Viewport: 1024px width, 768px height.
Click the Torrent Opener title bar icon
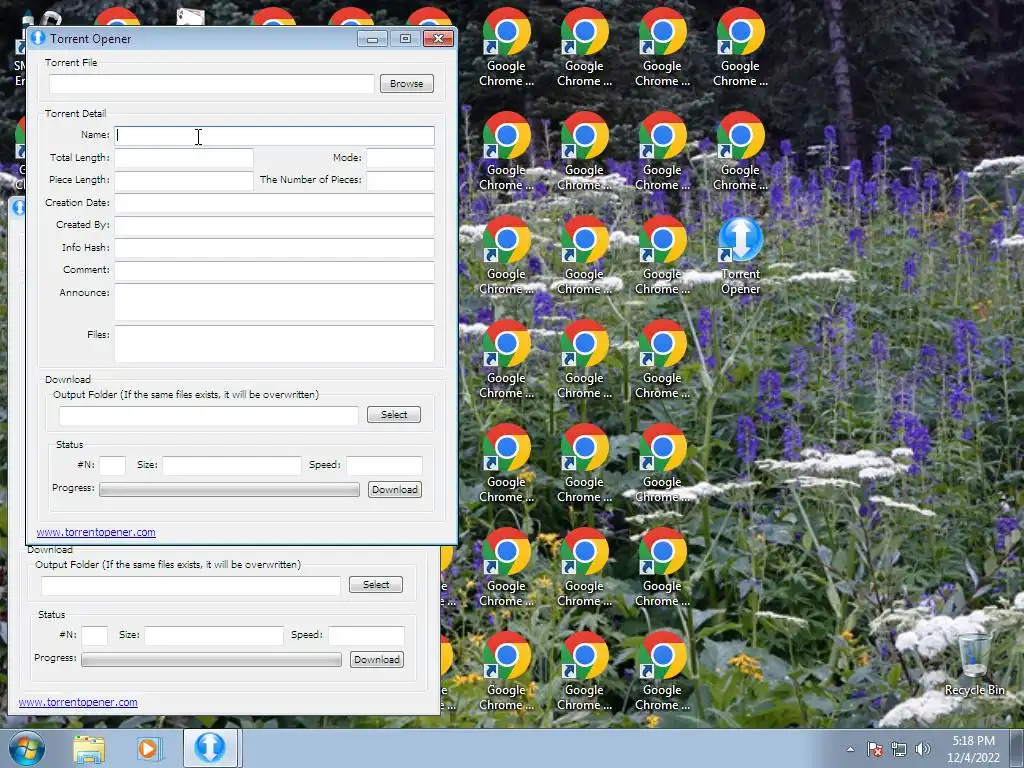tap(38, 38)
